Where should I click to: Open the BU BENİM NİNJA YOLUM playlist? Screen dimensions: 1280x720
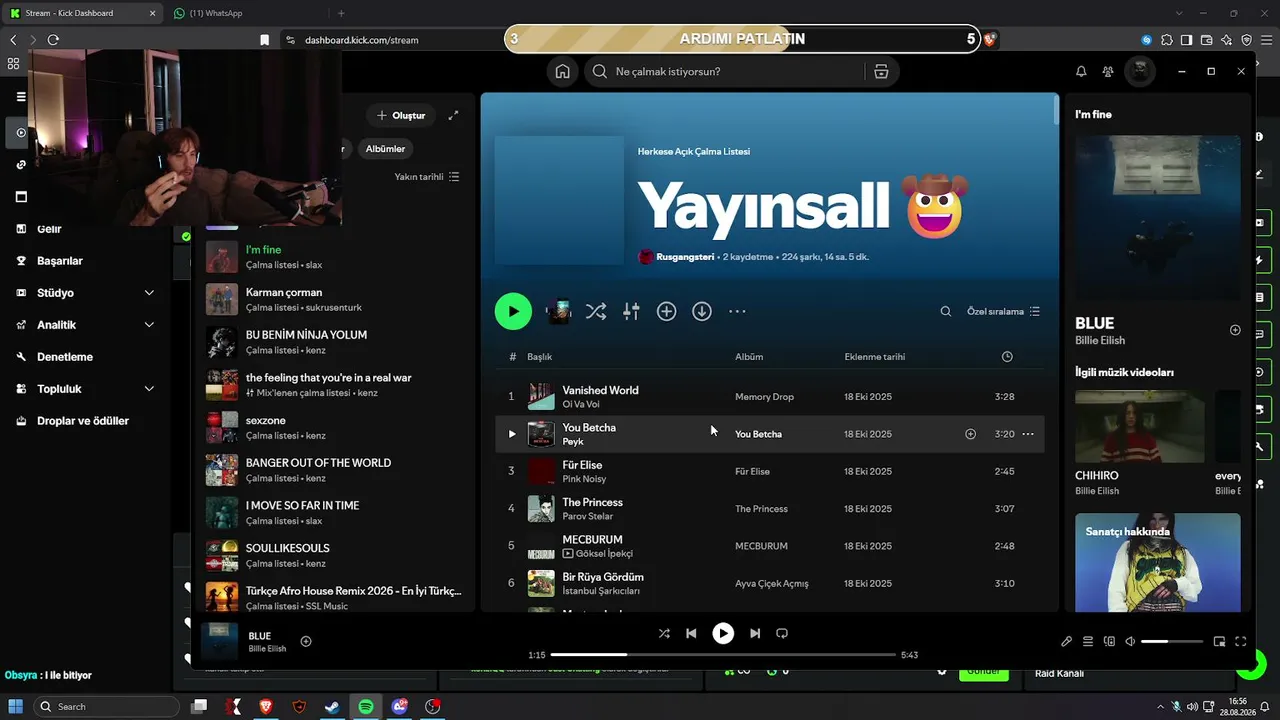click(334, 342)
